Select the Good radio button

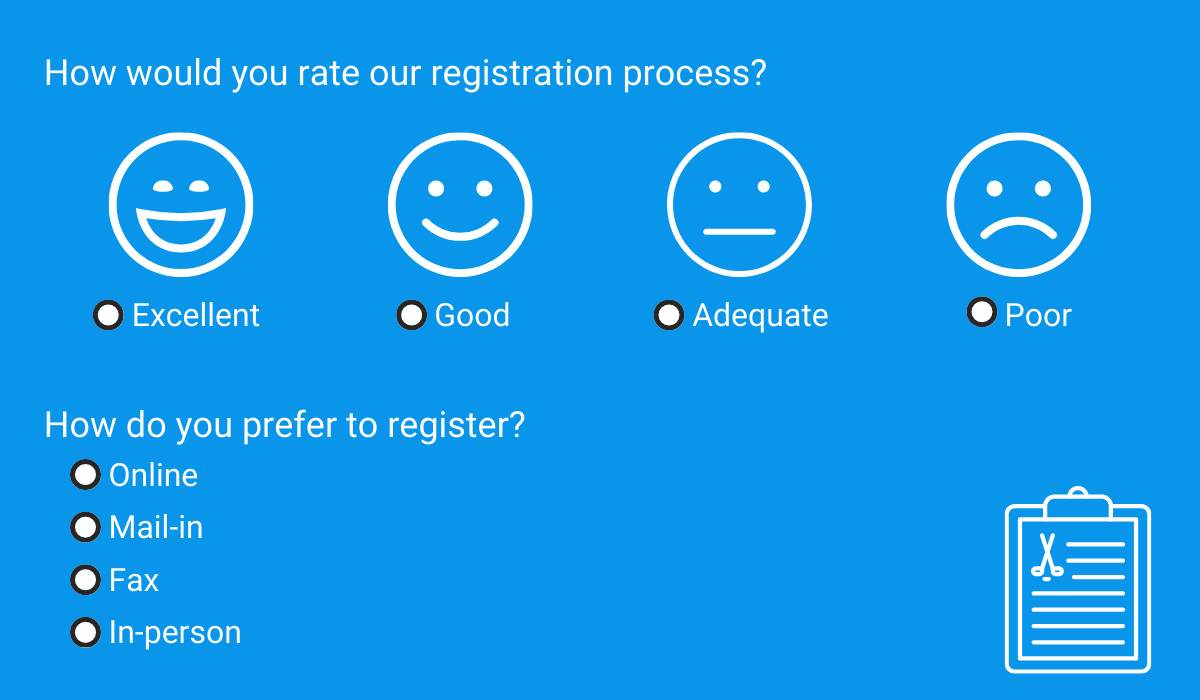411,315
